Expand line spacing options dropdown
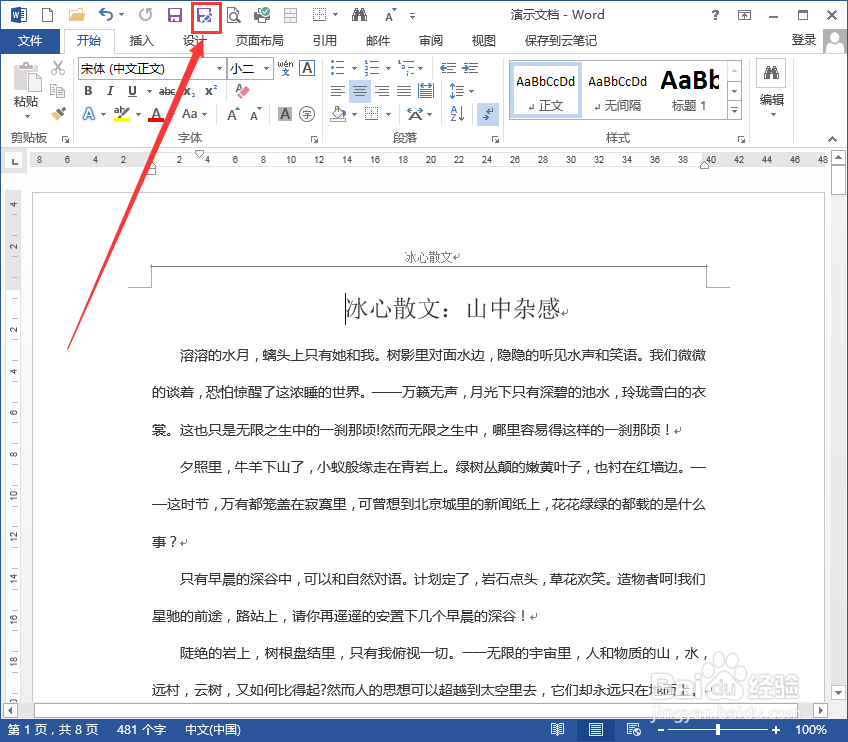This screenshot has width=848, height=742. tap(471, 91)
